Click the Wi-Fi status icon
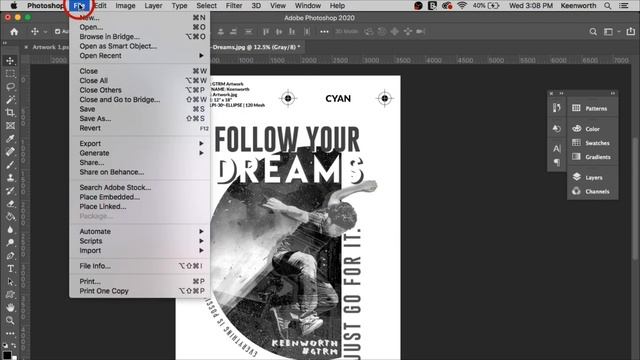The height and width of the screenshot is (360, 640). [462, 6]
